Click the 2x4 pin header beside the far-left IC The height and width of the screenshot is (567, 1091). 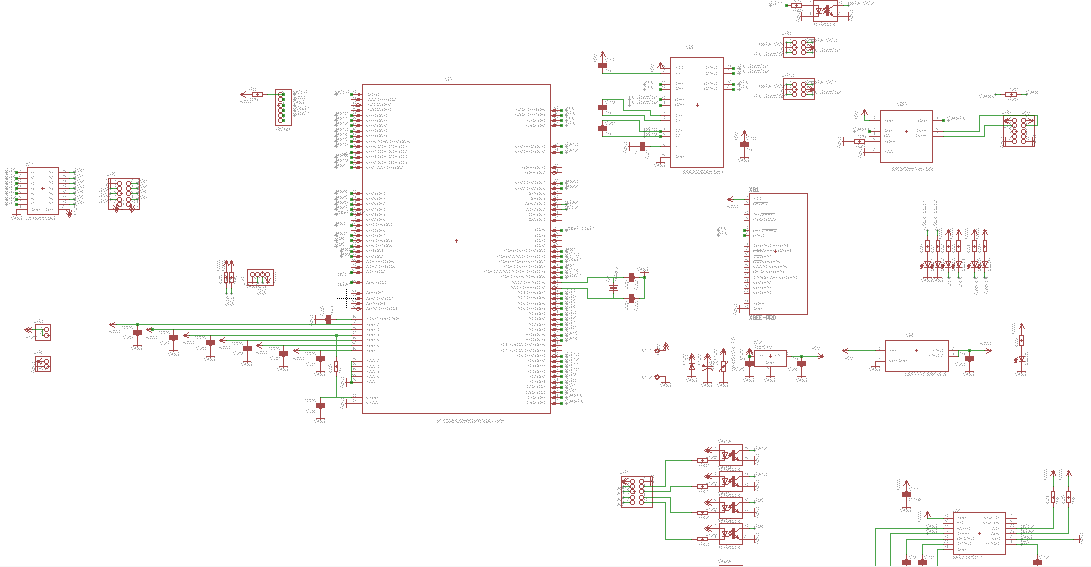pyautogui.click(x=124, y=194)
